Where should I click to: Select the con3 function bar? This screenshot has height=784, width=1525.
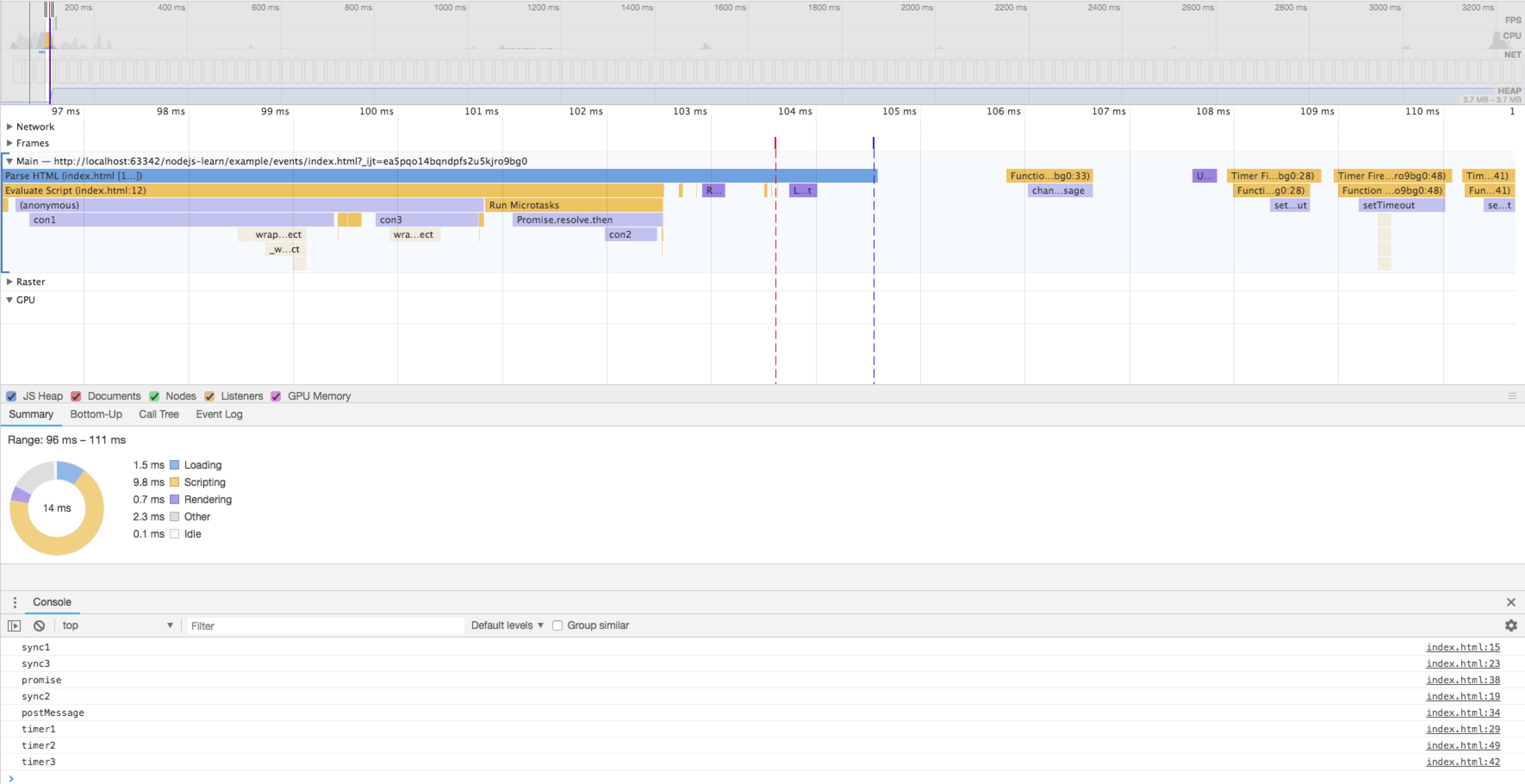[427, 220]
